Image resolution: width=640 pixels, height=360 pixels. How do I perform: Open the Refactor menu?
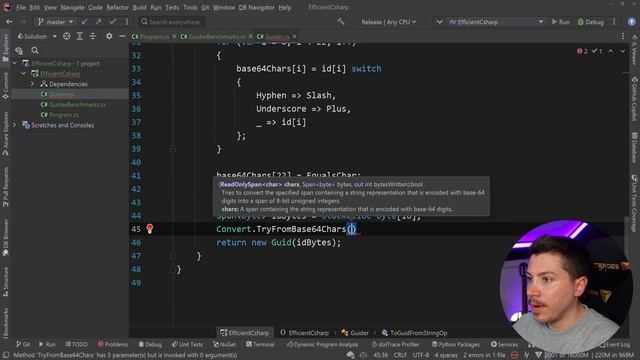point(118,7)
